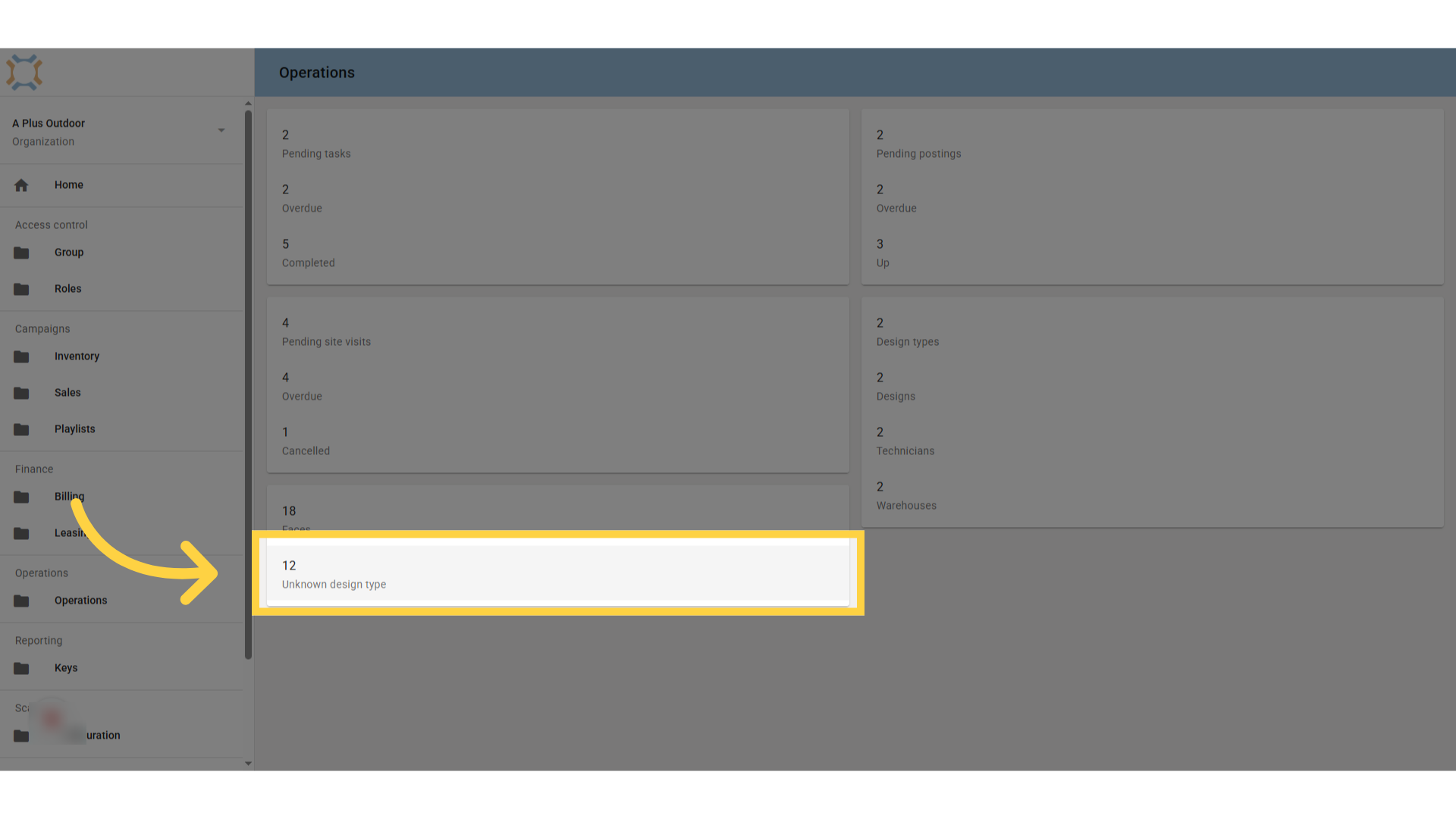Open the Inventory menu item
The height and width of the screenshot is (819, 1456).
(x=121, y=356)
